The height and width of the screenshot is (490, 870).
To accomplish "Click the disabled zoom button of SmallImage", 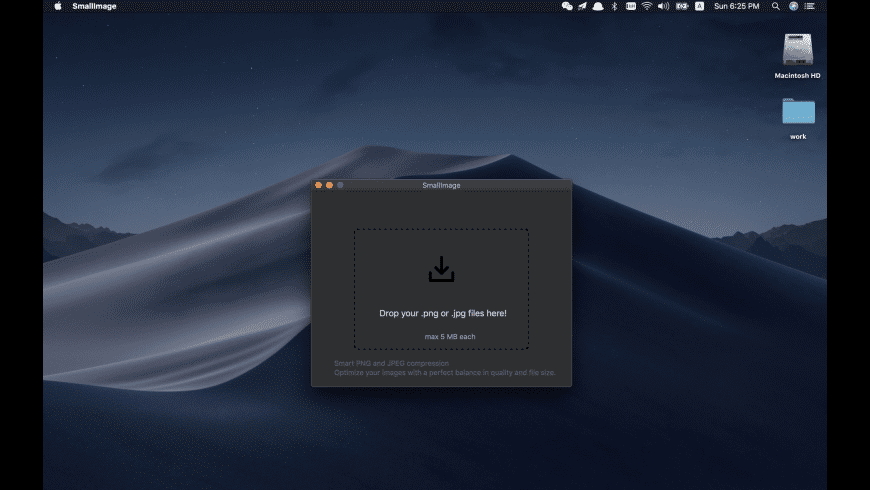I will [341, 185].
